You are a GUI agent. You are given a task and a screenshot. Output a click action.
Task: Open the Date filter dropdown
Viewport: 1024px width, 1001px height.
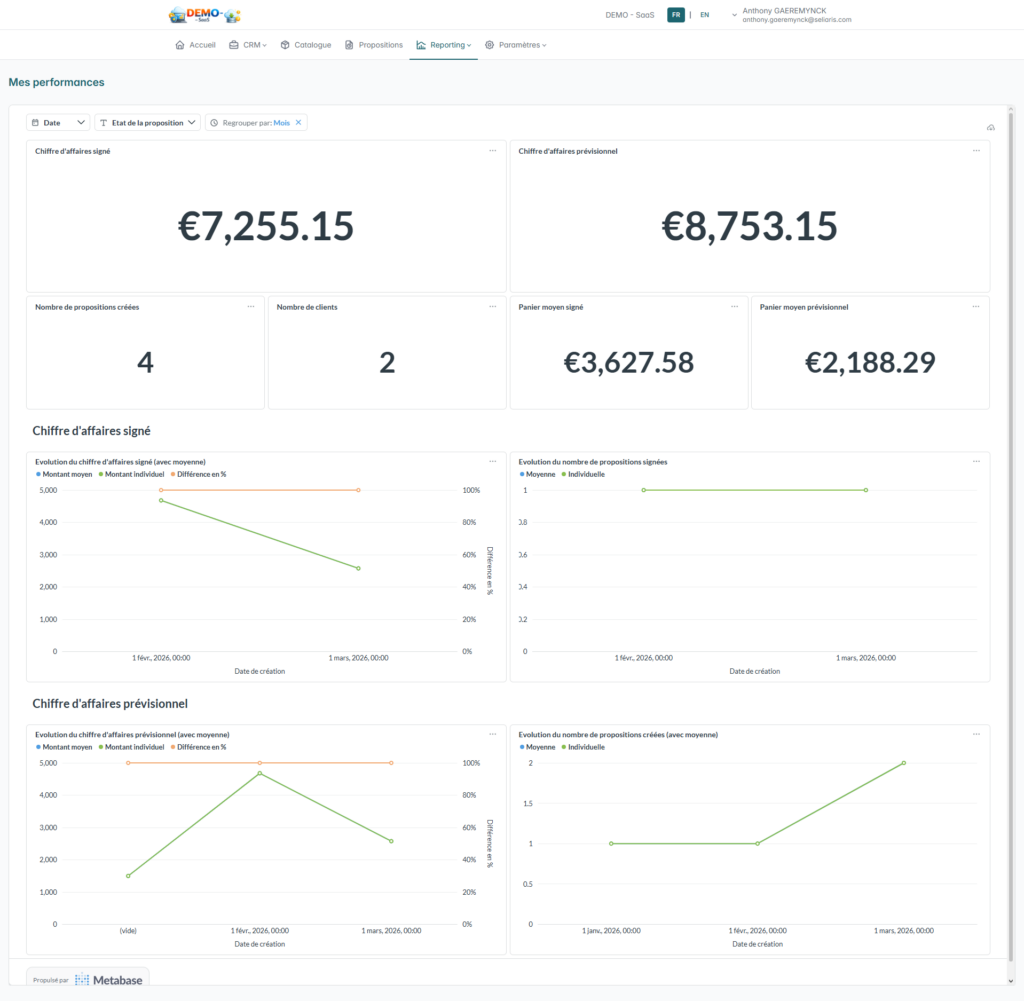coord(60,122)
